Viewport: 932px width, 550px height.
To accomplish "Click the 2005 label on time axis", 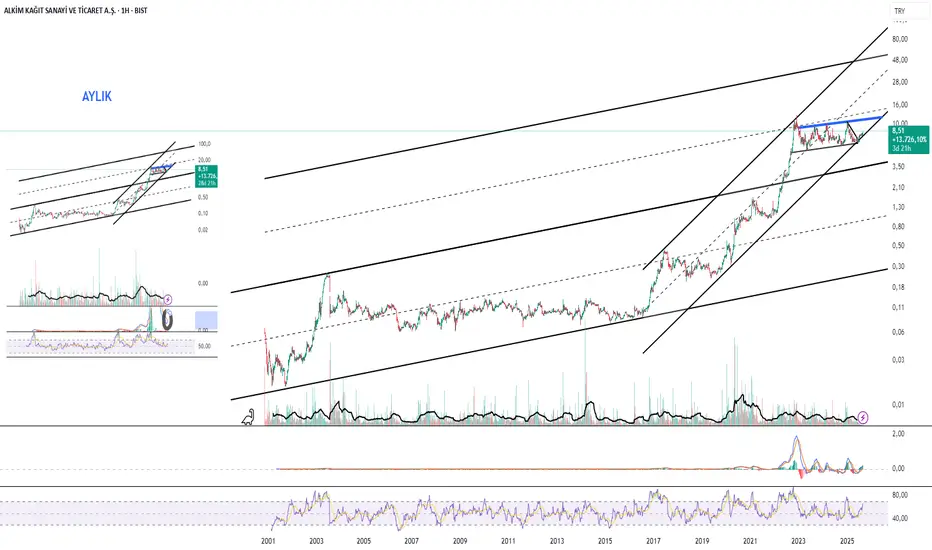I will [x=364, y=541].
